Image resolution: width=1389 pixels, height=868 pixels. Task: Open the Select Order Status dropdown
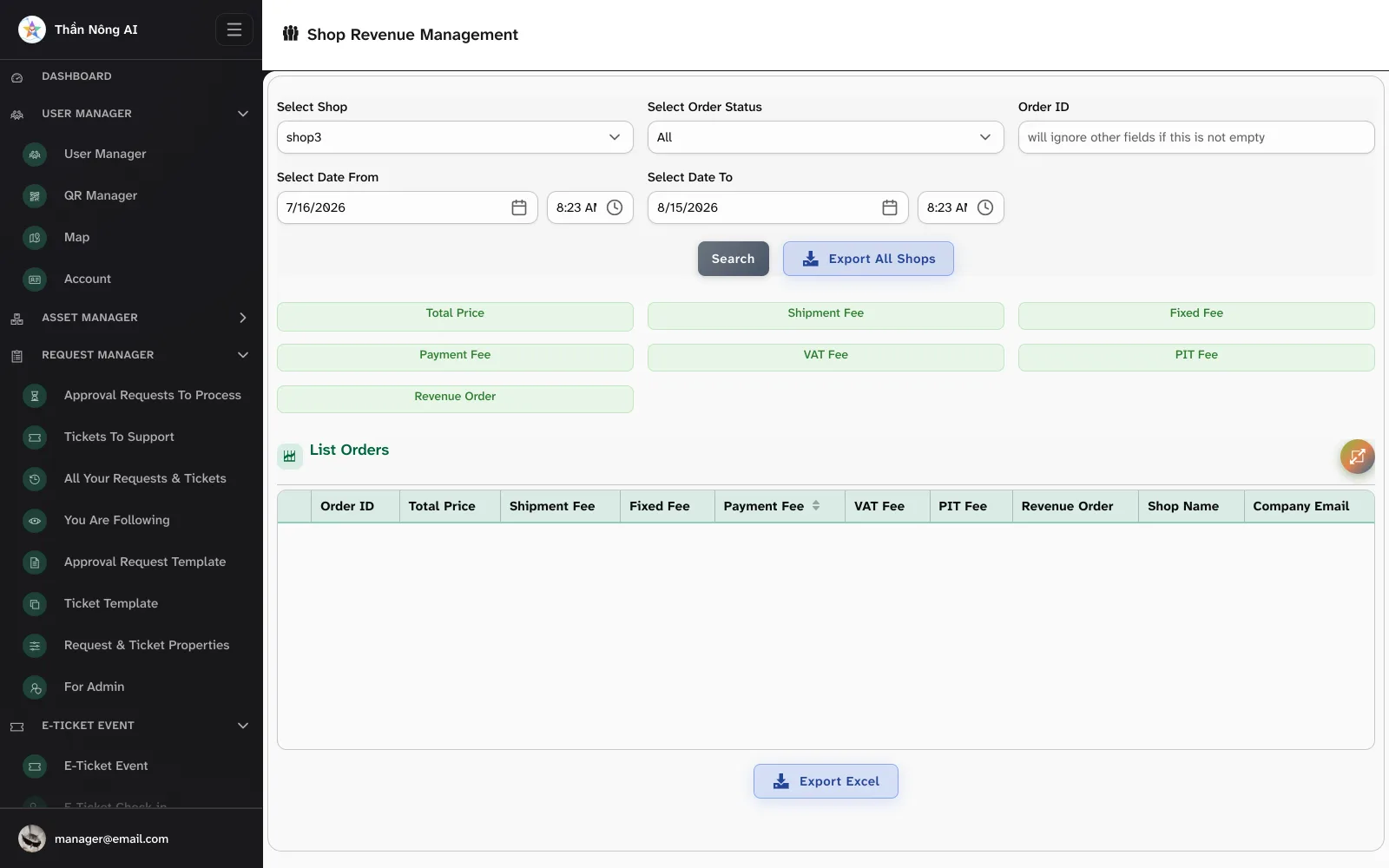tap(826, 137)
